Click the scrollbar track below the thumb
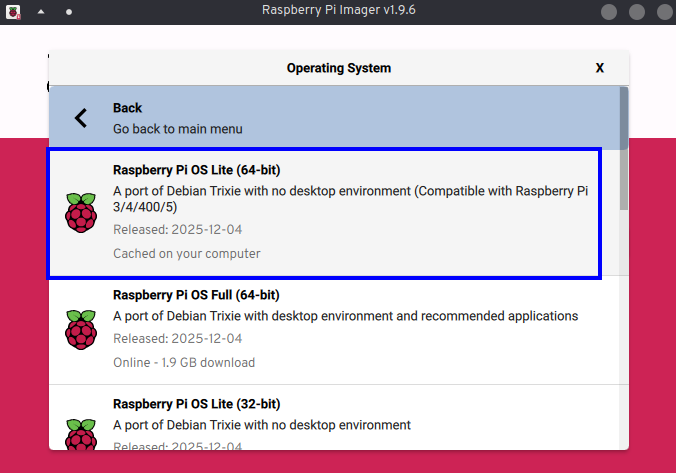This screenshot has width=676, height=473. pyautogui.click(x=624, y=330)
